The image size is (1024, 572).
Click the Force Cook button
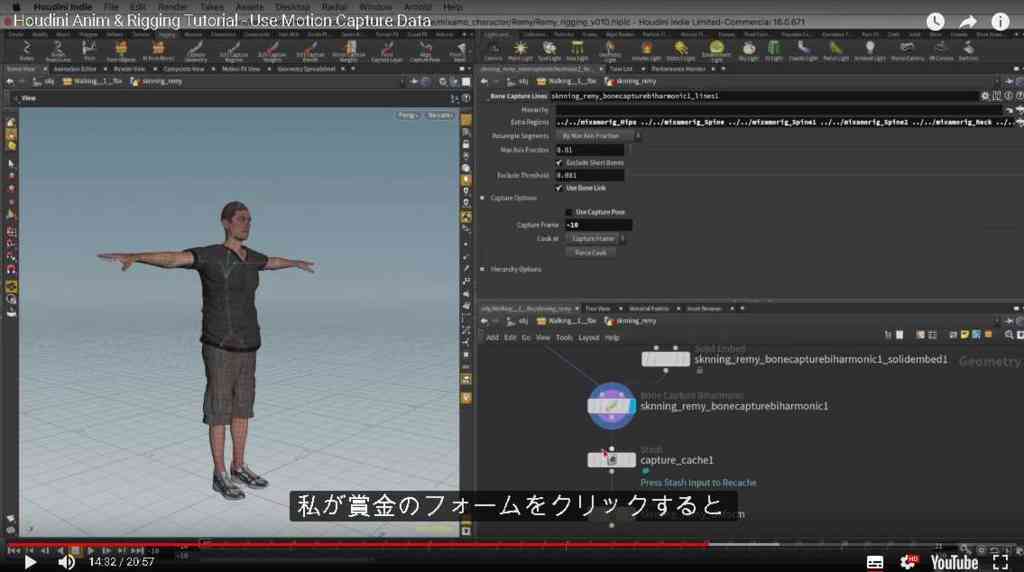point(591,253)
